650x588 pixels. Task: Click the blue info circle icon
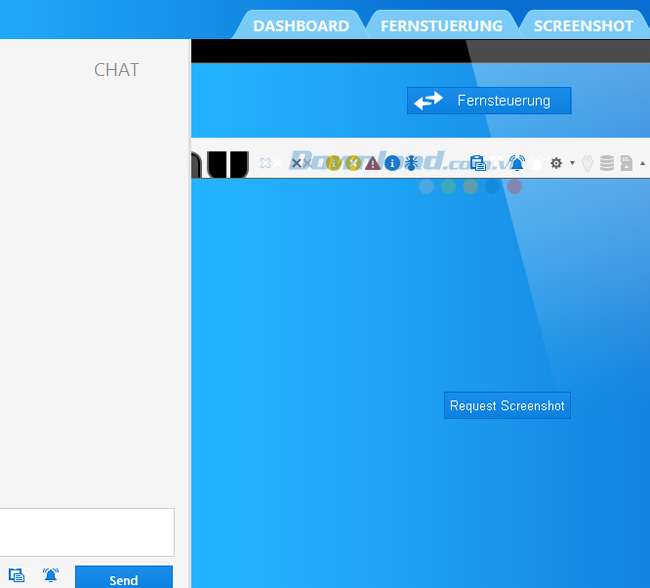[392, 163]
